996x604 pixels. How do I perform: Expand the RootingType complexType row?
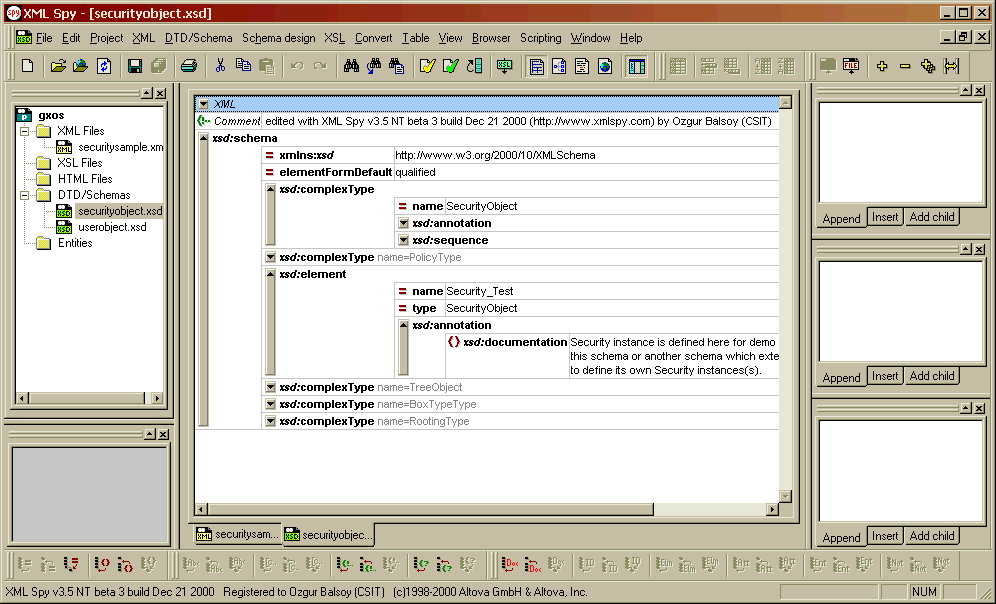click(270, 421)
